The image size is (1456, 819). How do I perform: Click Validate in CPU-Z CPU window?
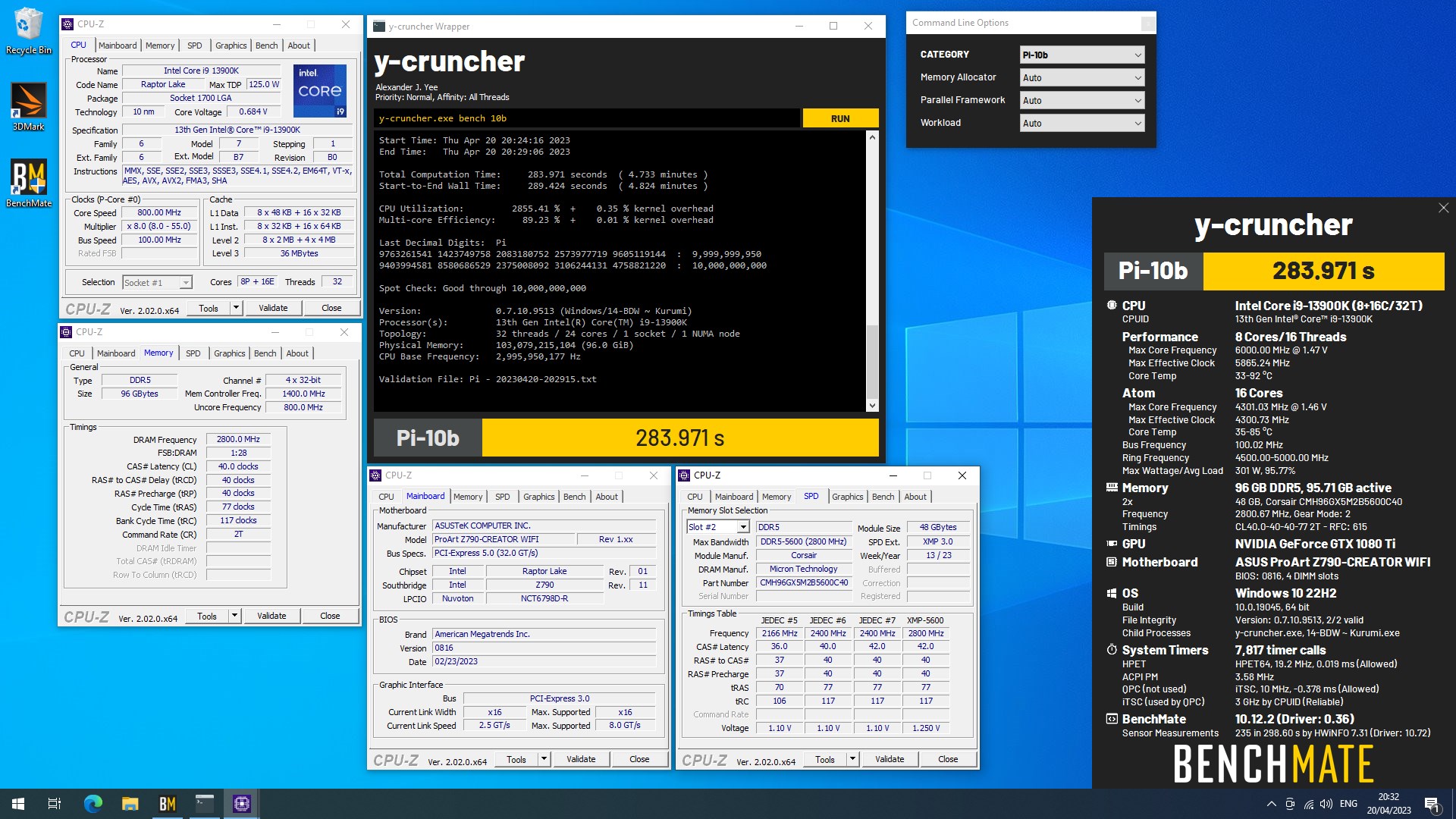click(x=273, y=308)
